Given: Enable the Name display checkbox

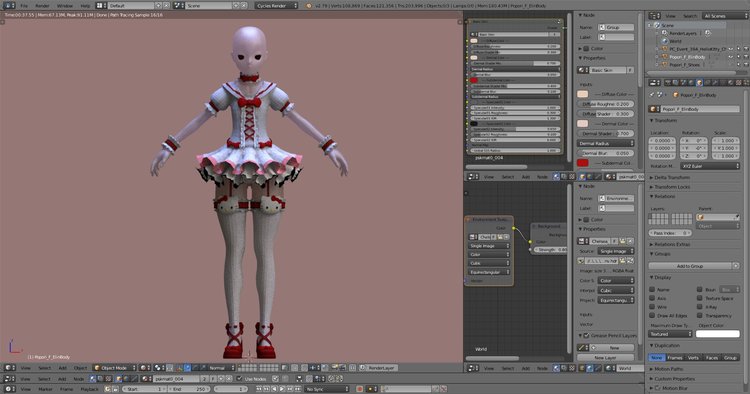Looking at the screenshot, I should pyautogui.click(x=652, y=289).
